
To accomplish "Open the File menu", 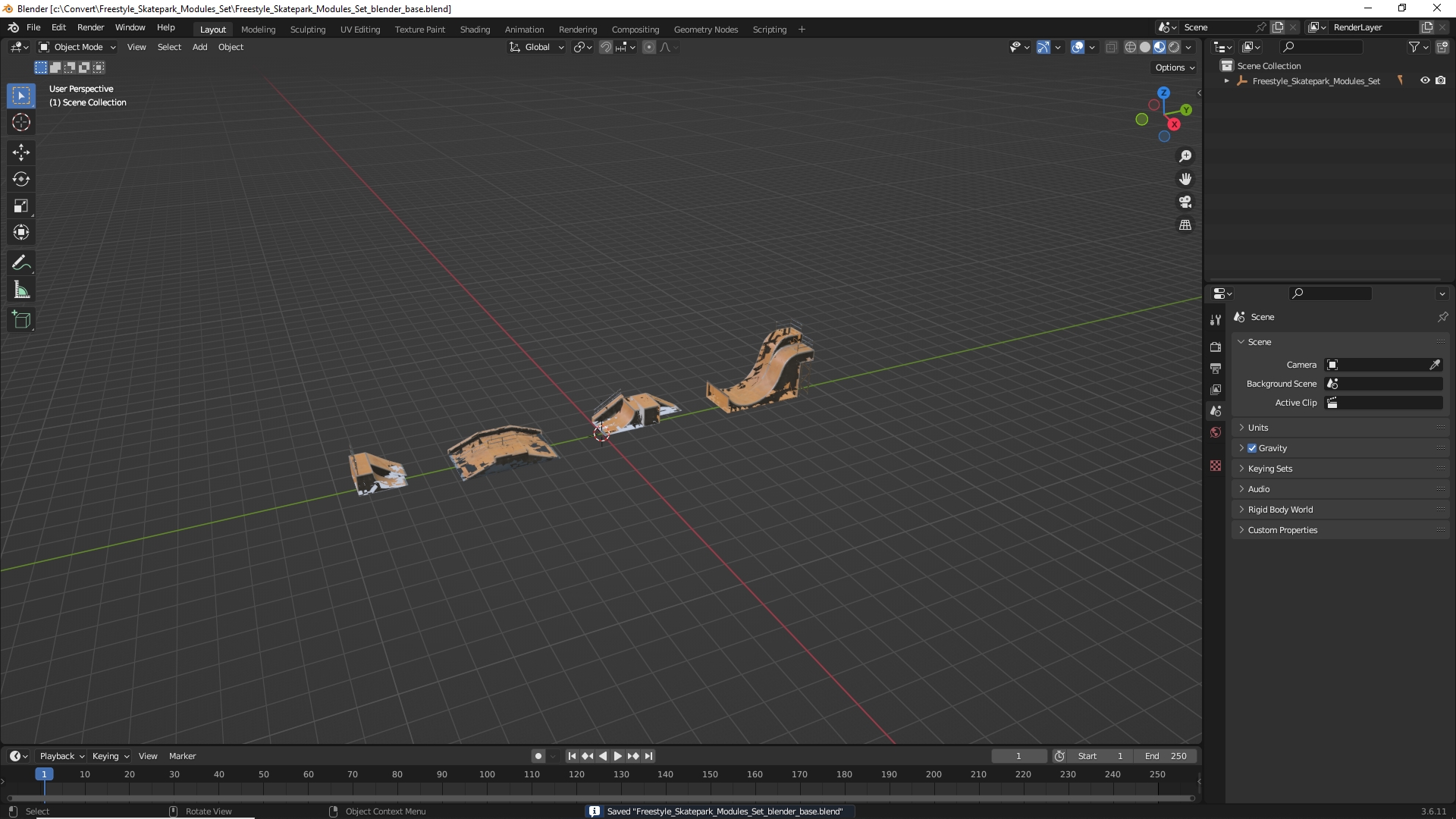I will pos(33,27).
